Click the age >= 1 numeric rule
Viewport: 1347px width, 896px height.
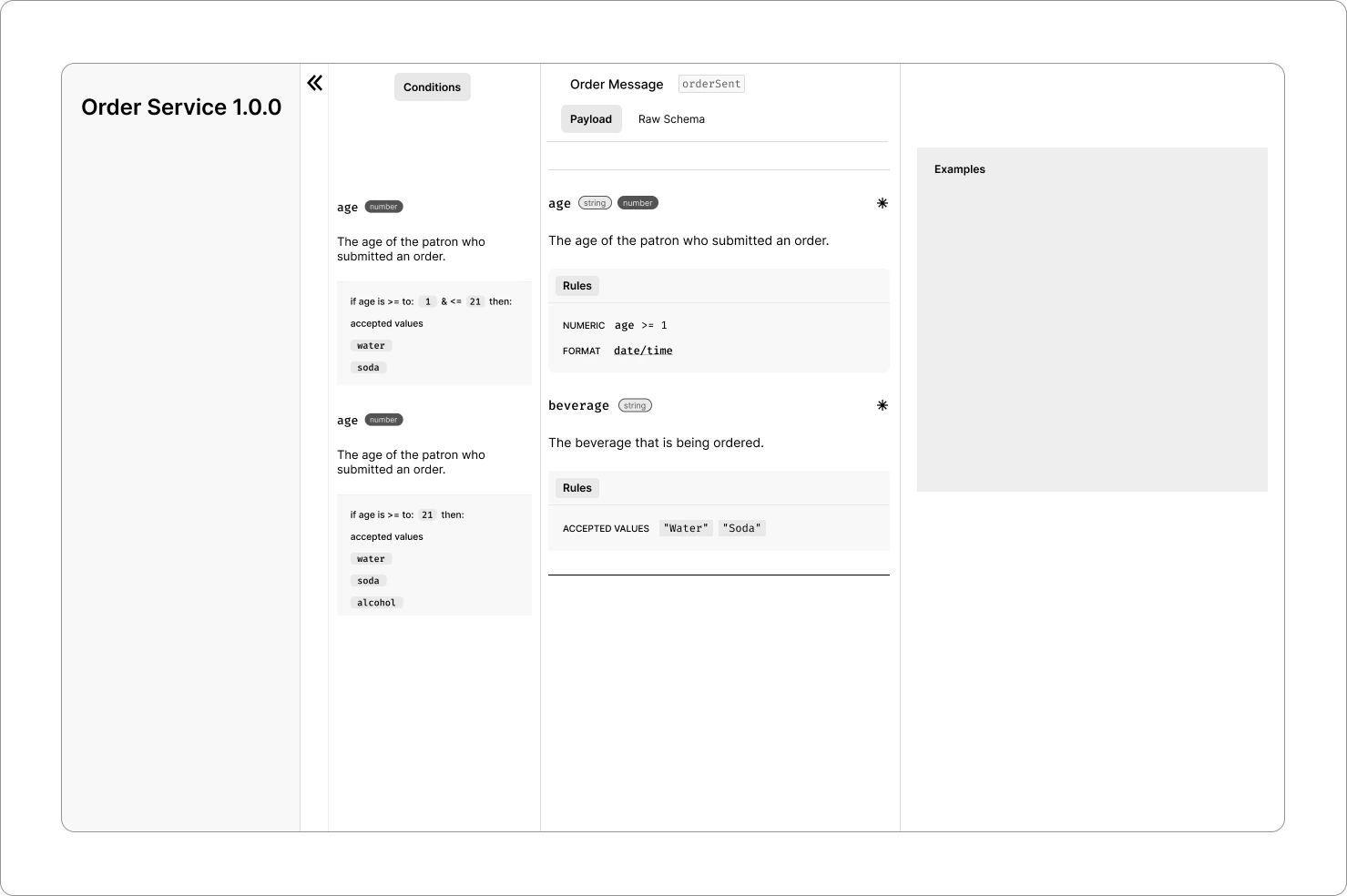pyautogui.click(x=641, y=325)
